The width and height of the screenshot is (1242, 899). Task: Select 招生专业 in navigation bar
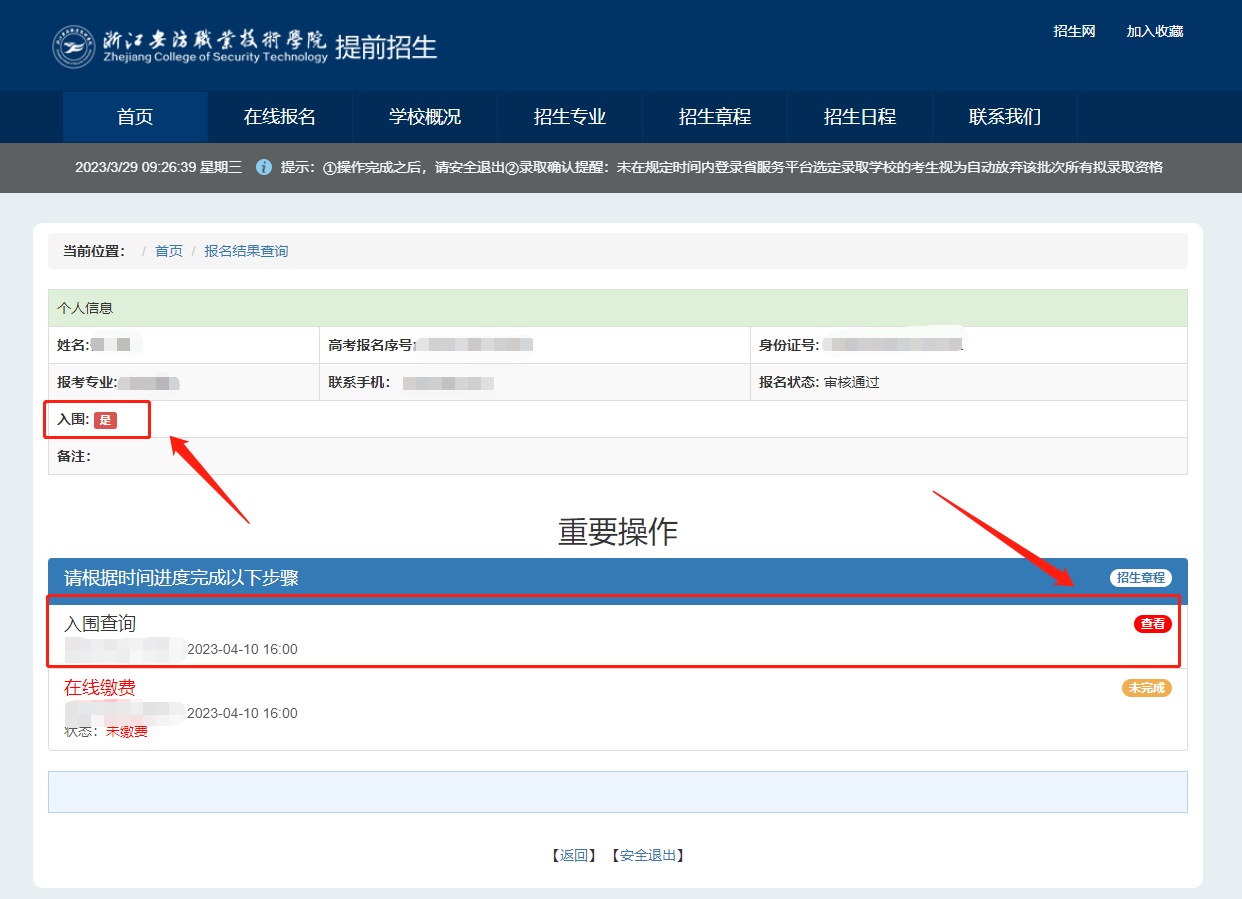point(570,117)
